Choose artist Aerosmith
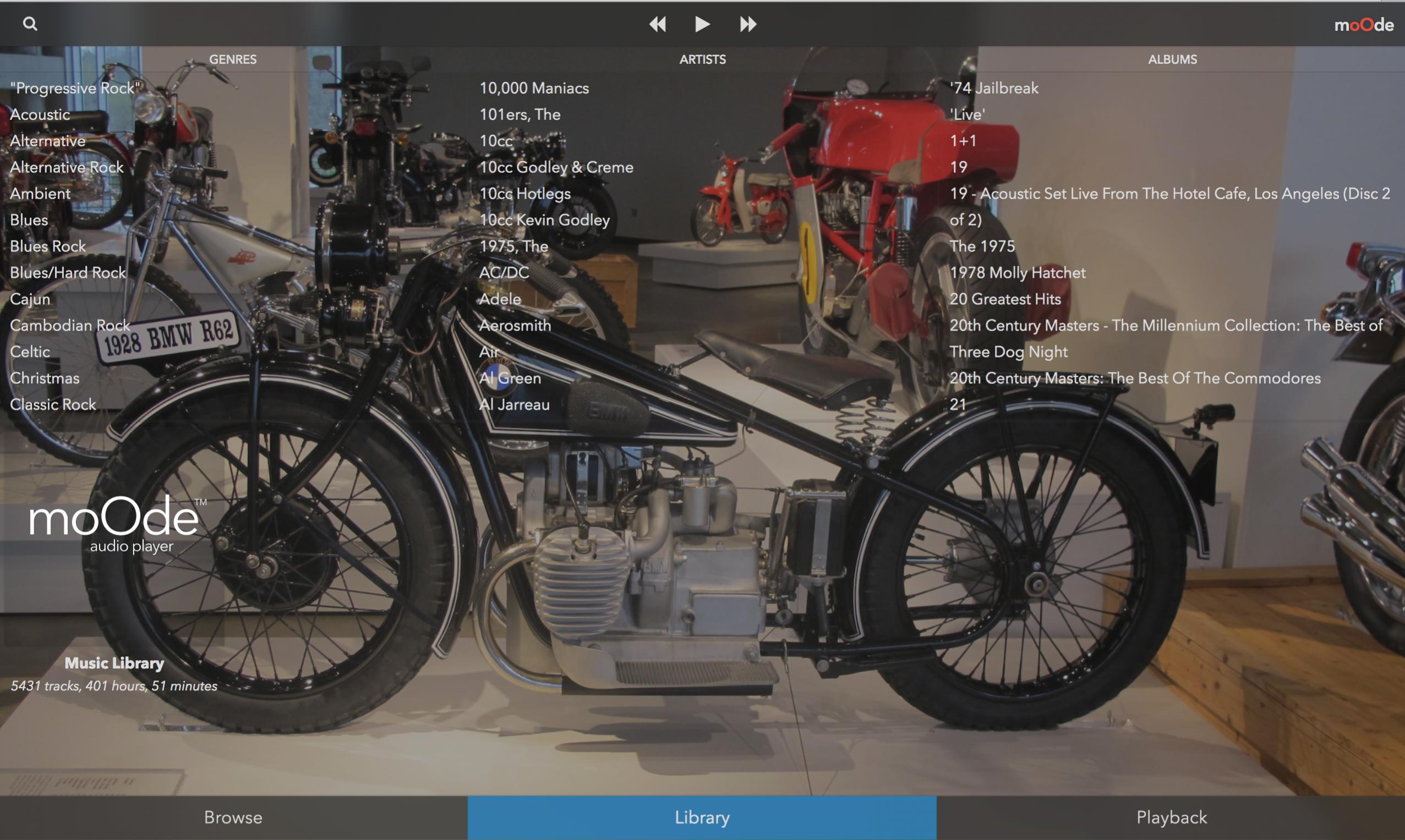The width and height of the screenshot is (1405, 840). click(x=515, y=326)
